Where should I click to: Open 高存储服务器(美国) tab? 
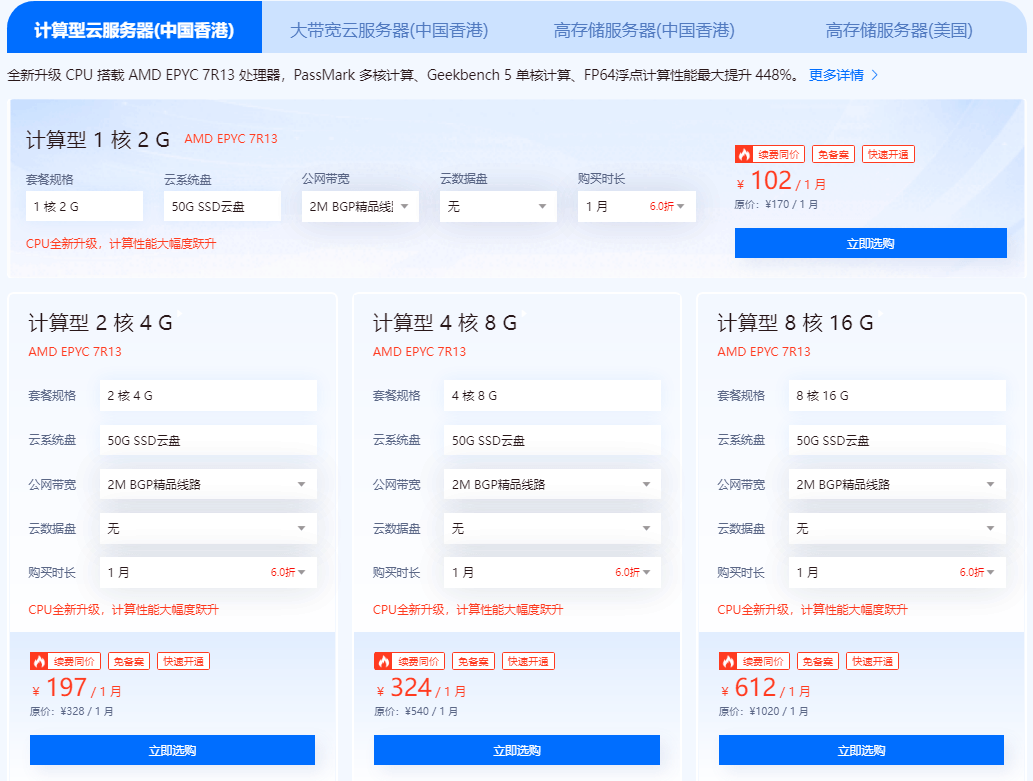[x=899, y=30]
